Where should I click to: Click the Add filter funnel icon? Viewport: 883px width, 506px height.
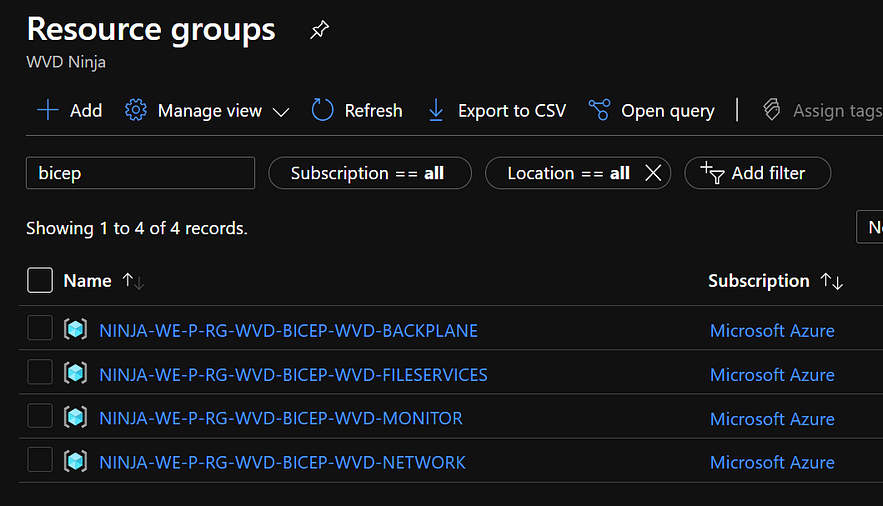712,172
